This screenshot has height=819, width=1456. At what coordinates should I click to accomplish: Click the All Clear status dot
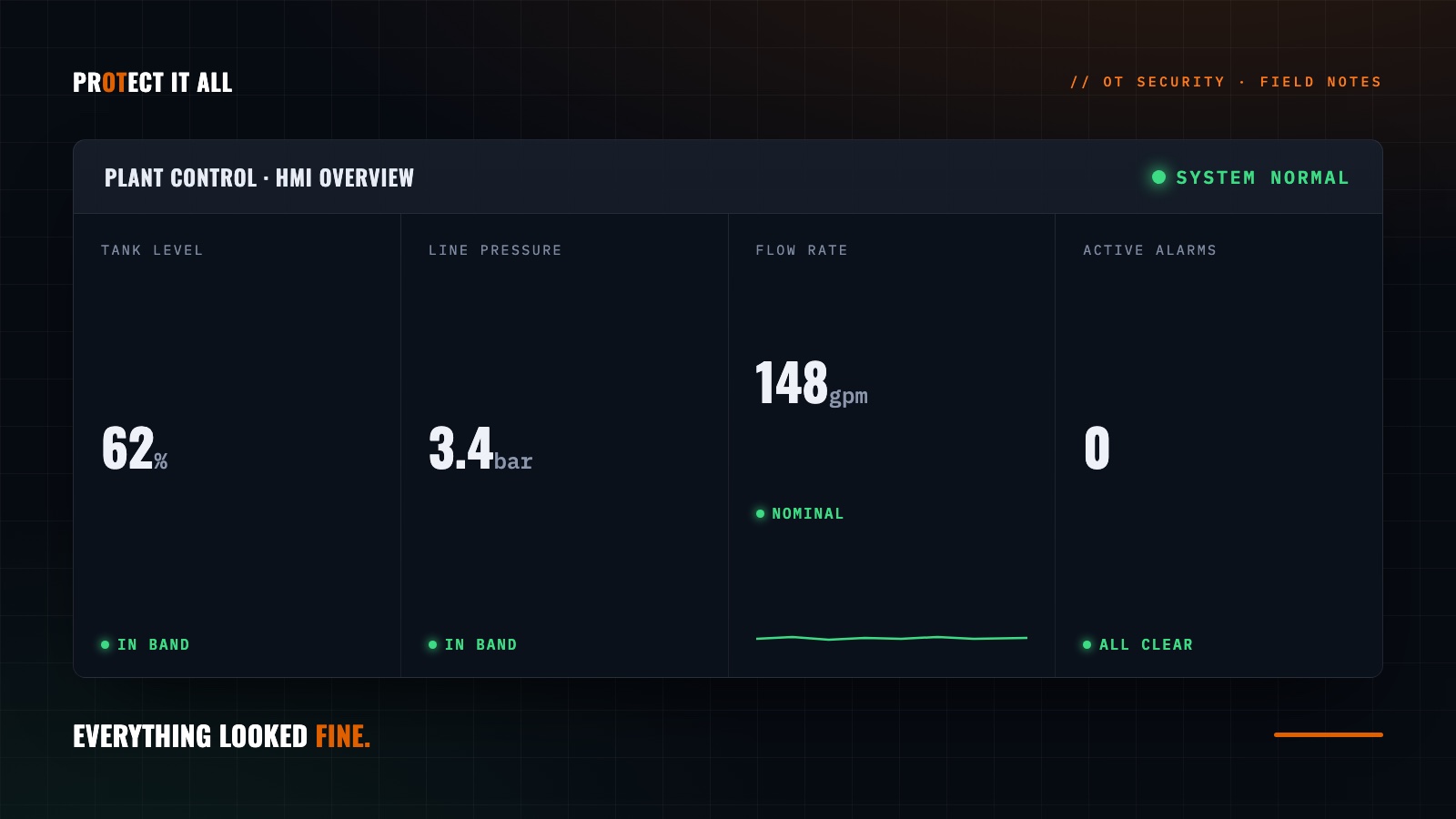1087,644
